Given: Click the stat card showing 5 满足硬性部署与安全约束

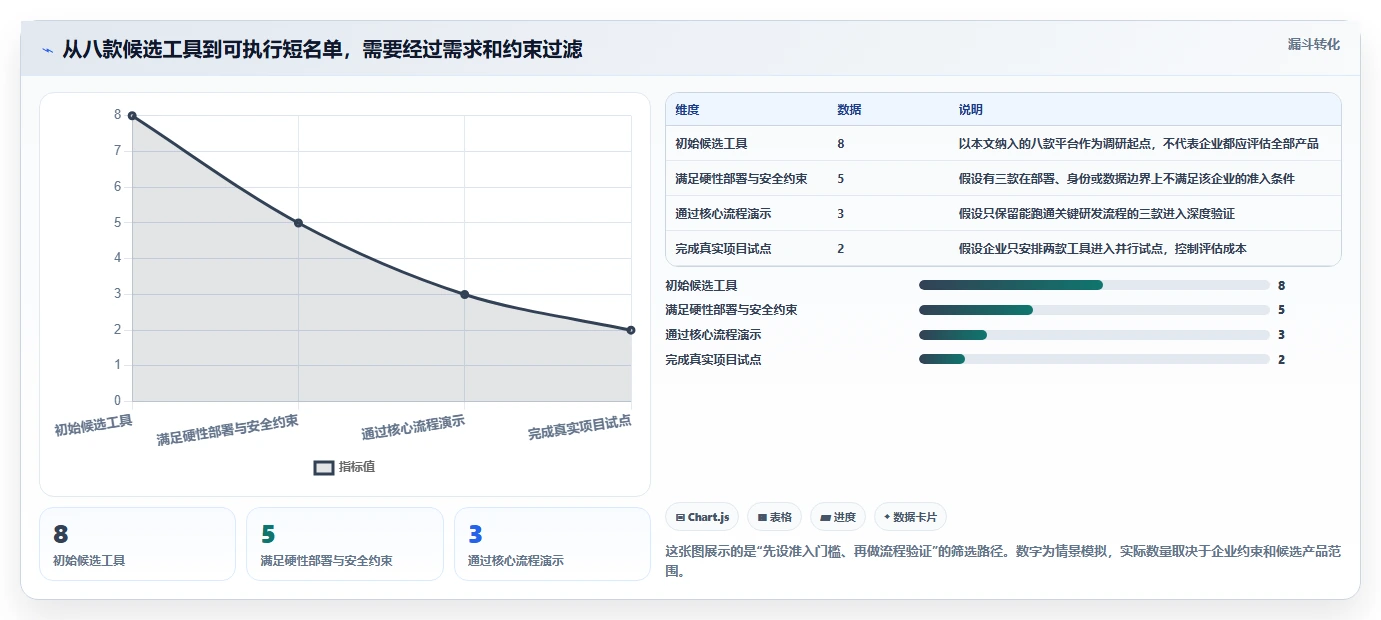Looking at the screenshot, I should [x=344, y=544].
